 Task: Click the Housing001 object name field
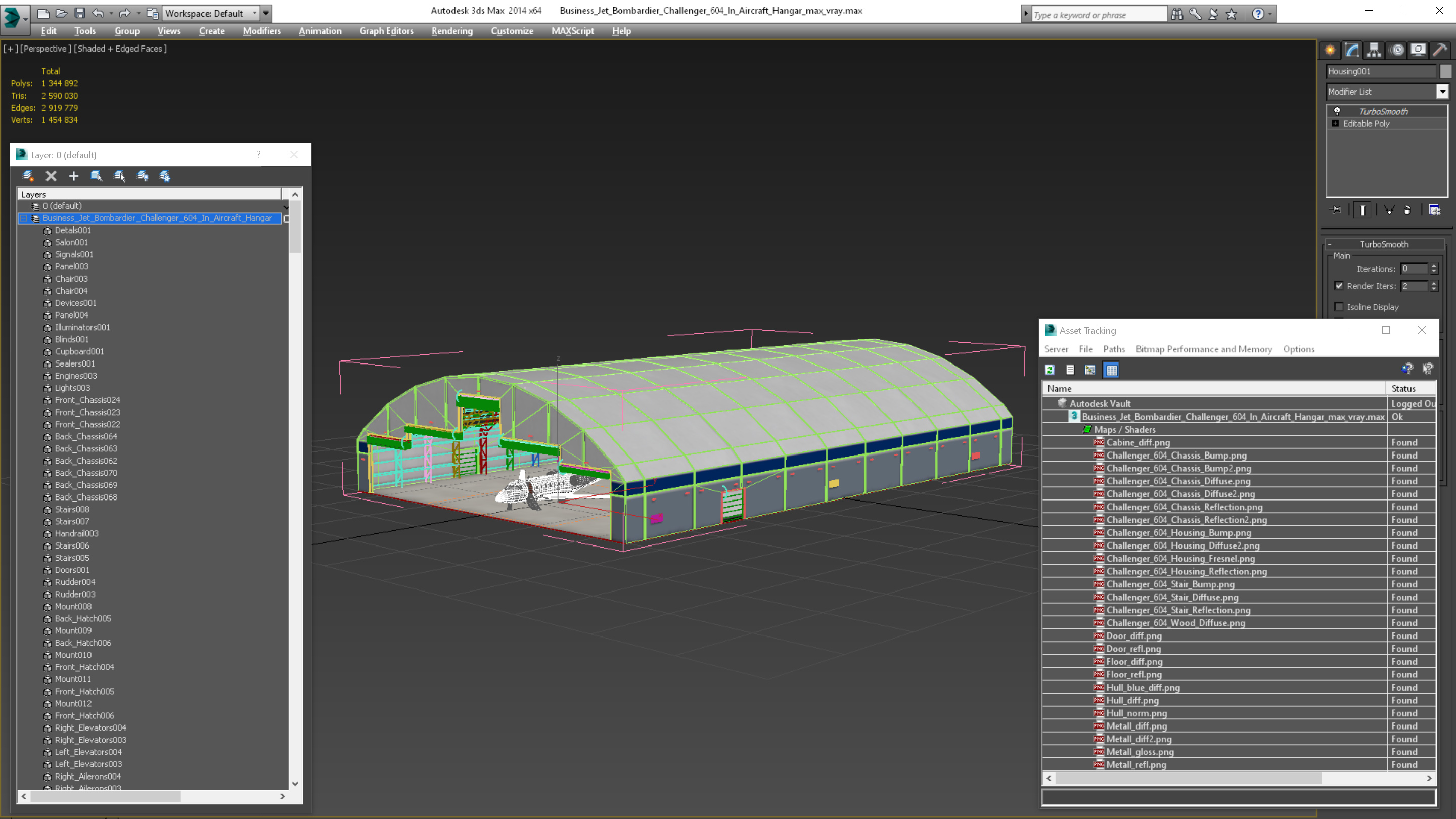1380,71
